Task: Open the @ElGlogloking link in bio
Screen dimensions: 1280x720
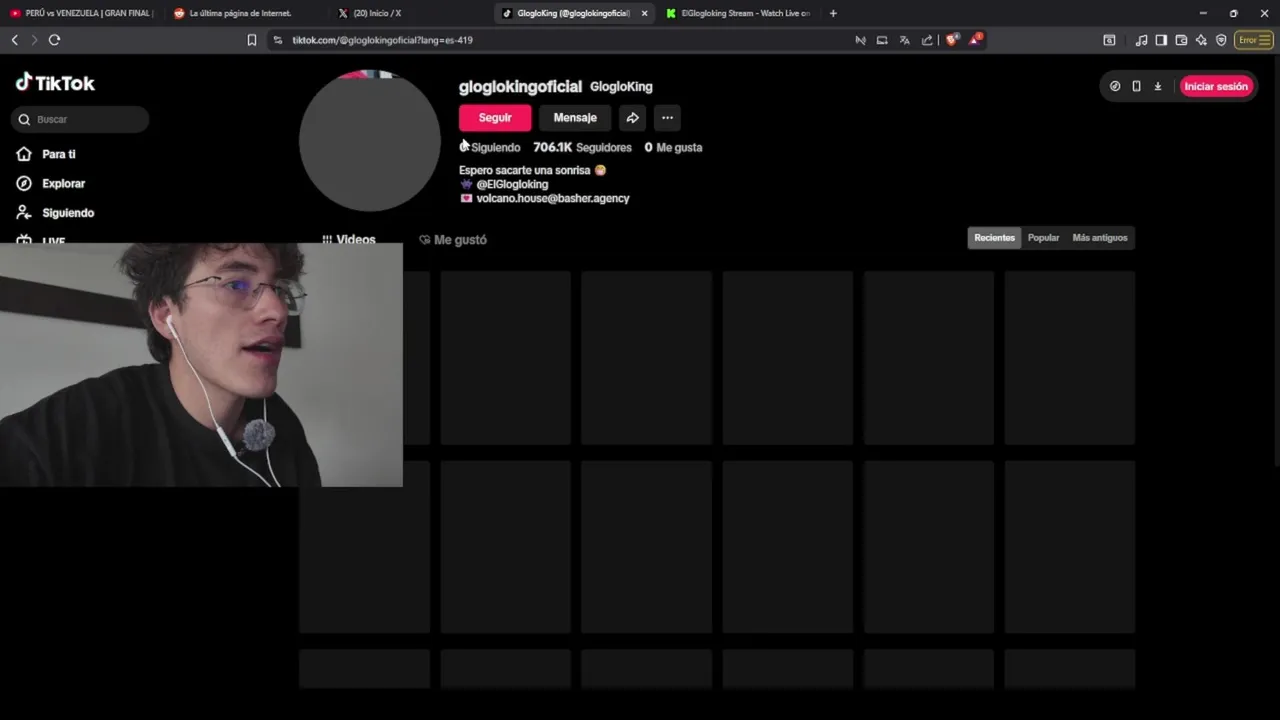Action: click(x=512, y=184)
